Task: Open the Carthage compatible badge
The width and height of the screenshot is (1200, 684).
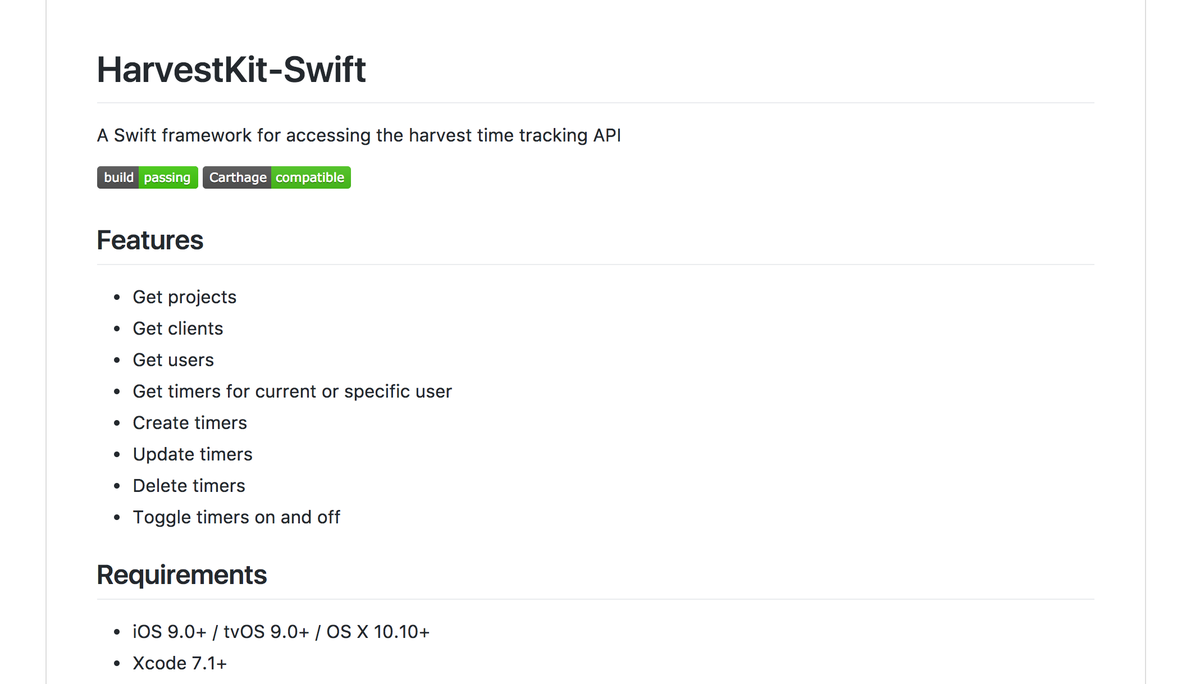Action: [x=277, y=178]
